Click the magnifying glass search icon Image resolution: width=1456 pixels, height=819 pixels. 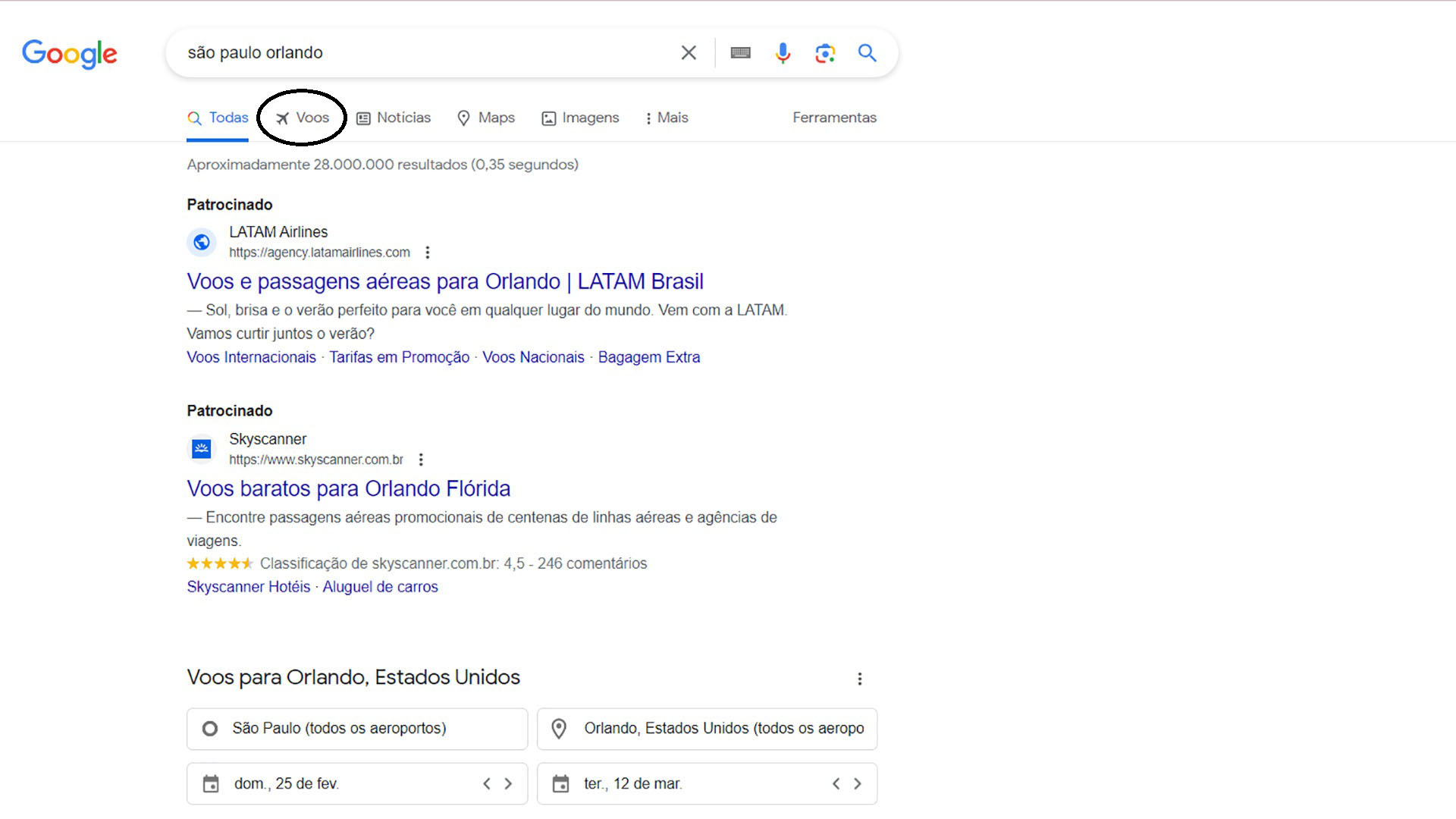868,52
